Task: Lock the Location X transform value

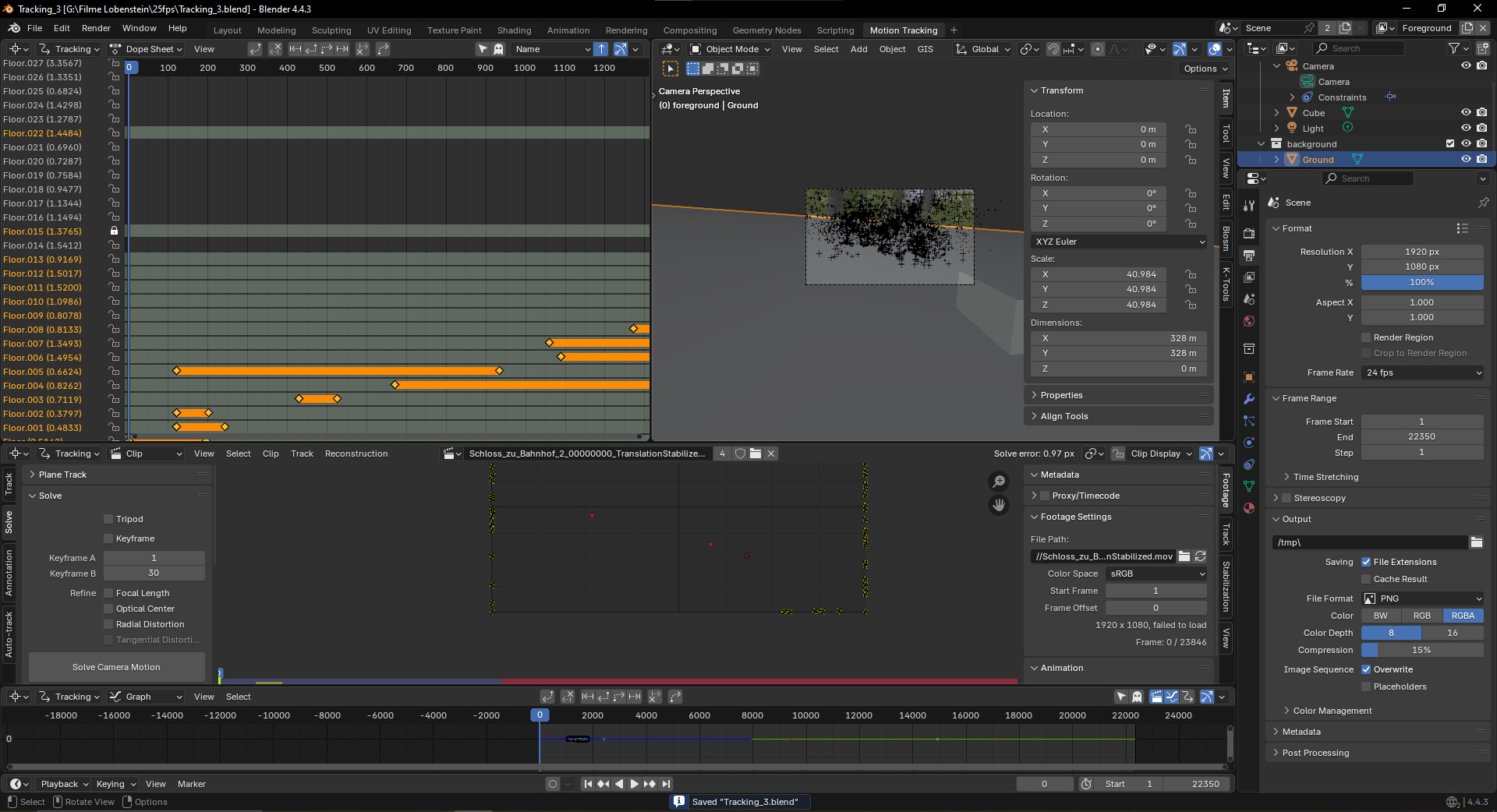Action: pyautogui.click(x=1191, y=129)
